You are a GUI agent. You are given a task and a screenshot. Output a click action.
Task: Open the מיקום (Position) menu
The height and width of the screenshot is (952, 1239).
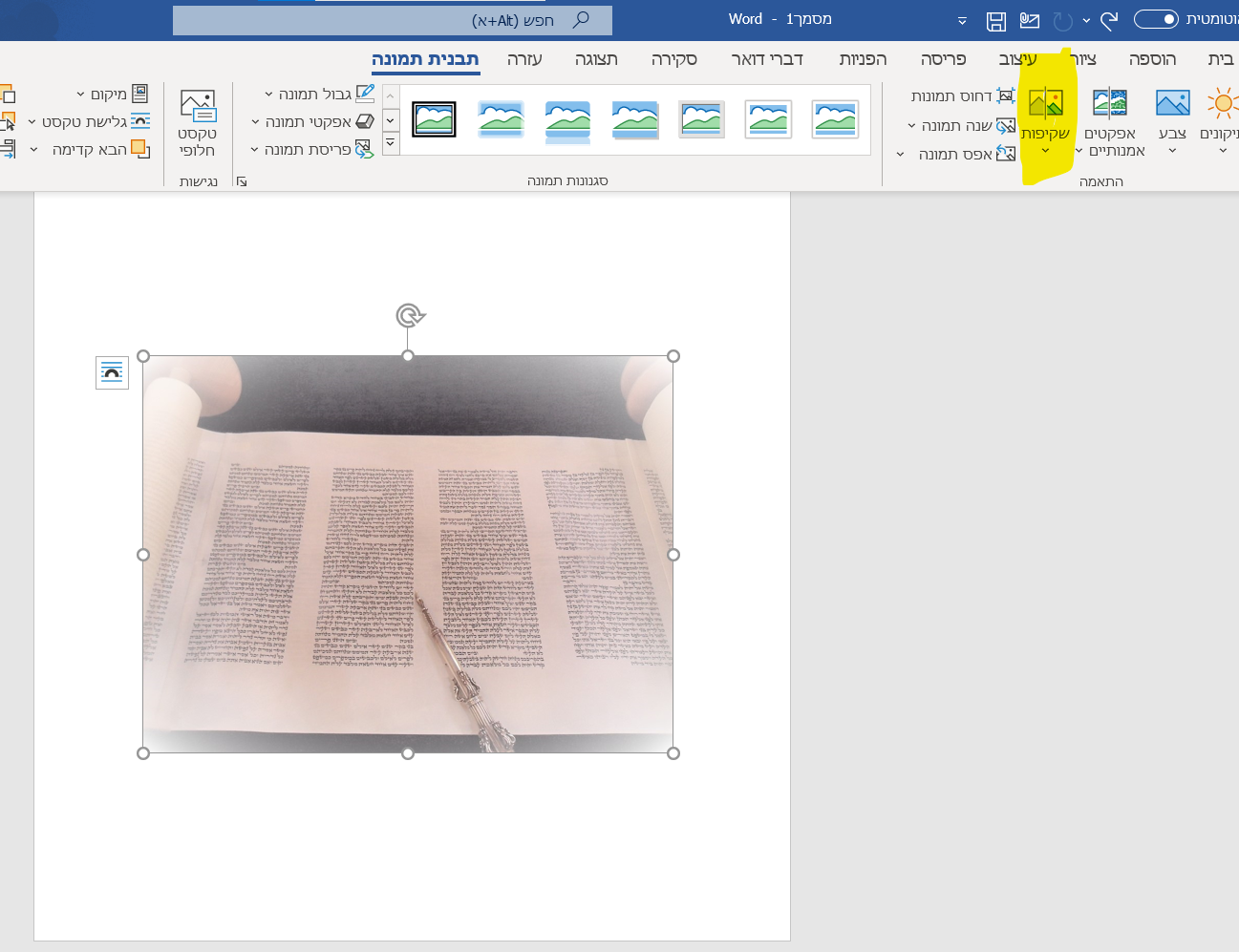tap(113, 94)
